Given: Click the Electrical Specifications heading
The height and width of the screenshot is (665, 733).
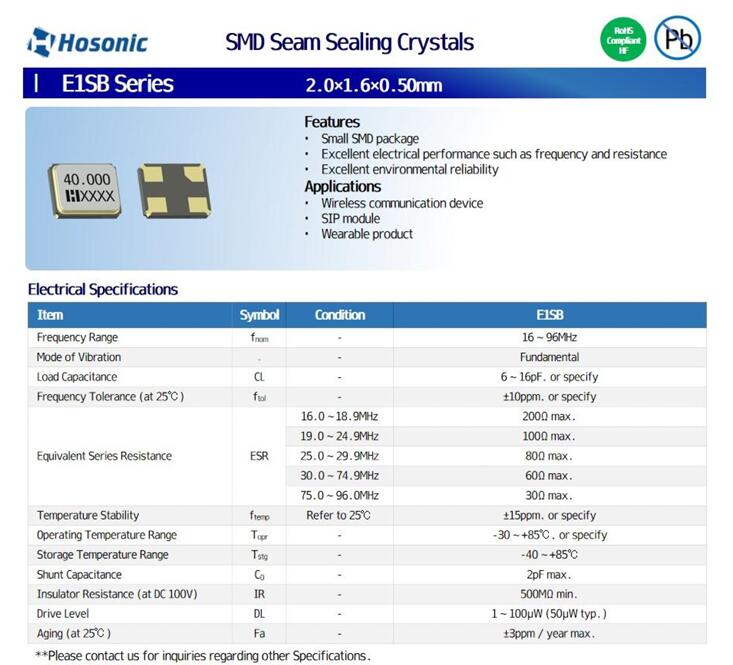Looking at the screenshot, I should (103, 289).
